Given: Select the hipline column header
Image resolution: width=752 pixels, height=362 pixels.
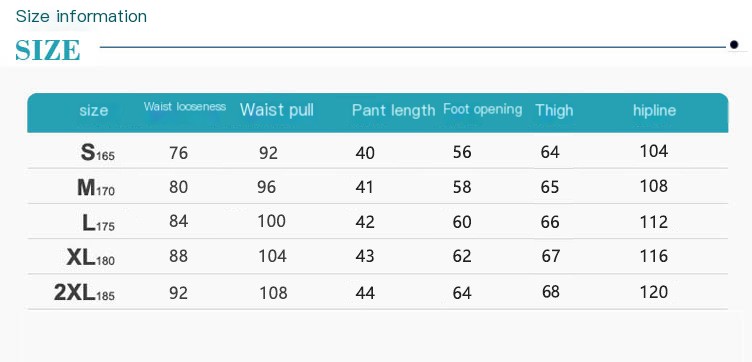Looking at the screenshot, I should pos(654,110).
